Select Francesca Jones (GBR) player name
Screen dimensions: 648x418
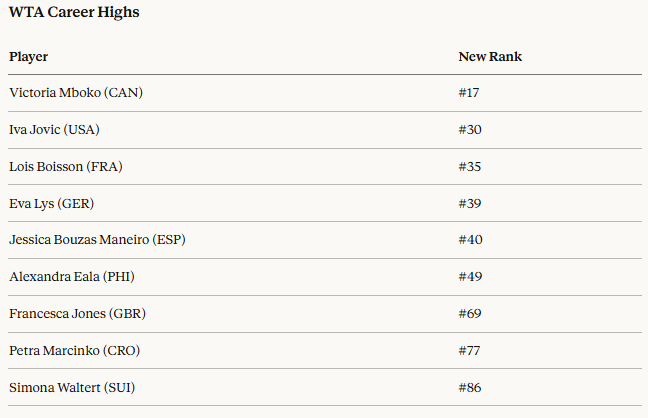pos(74,314)
